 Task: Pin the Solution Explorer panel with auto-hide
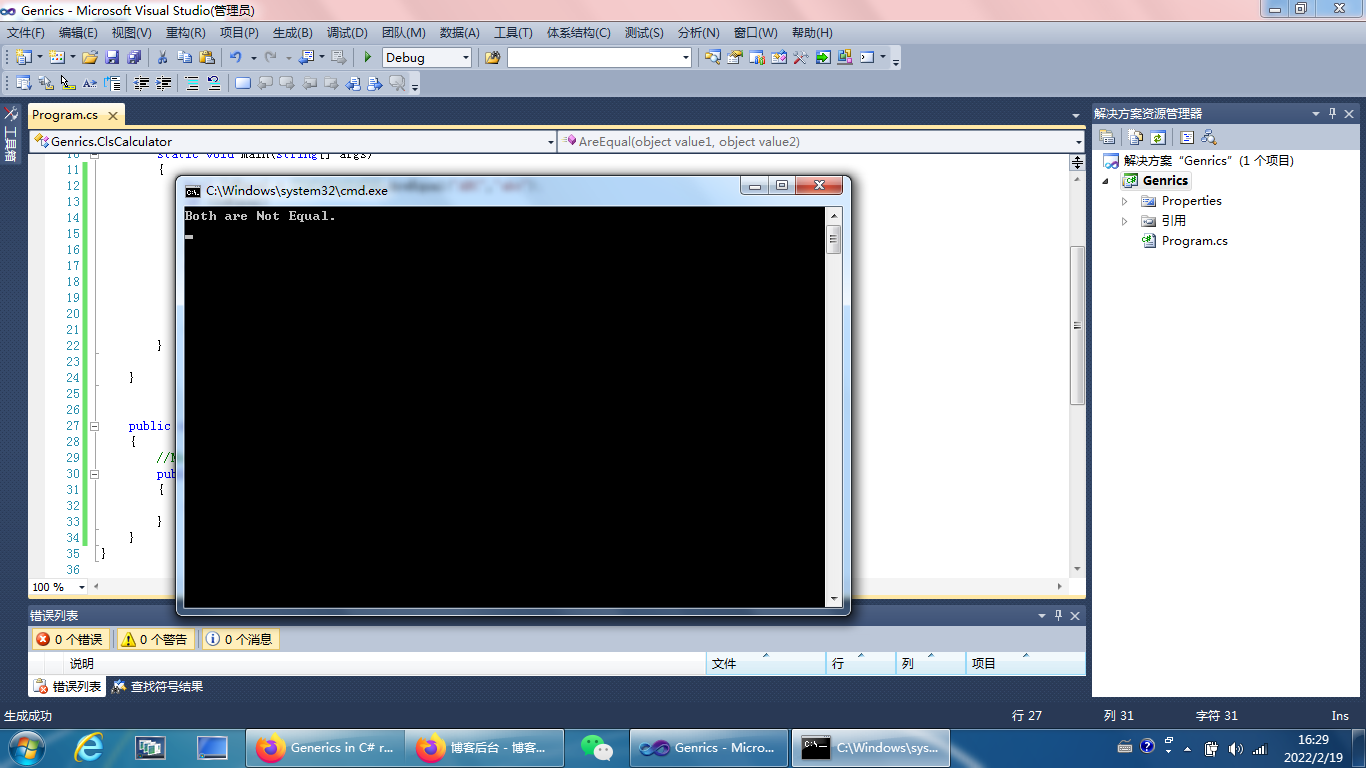click(x=1332, y=113)
